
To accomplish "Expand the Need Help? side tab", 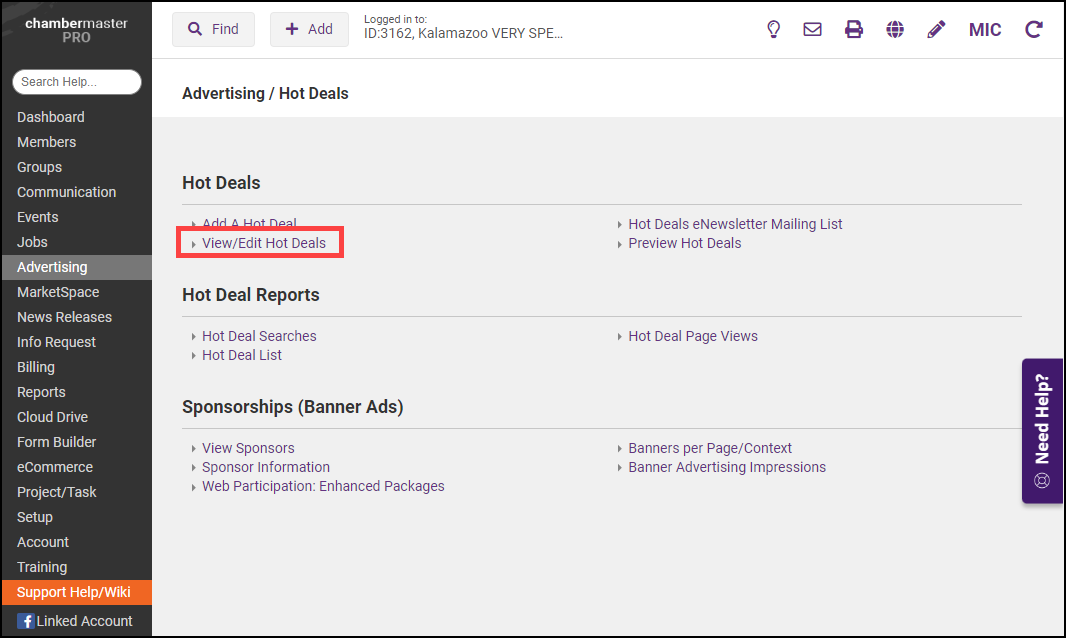I will (x=1042, y=431).
